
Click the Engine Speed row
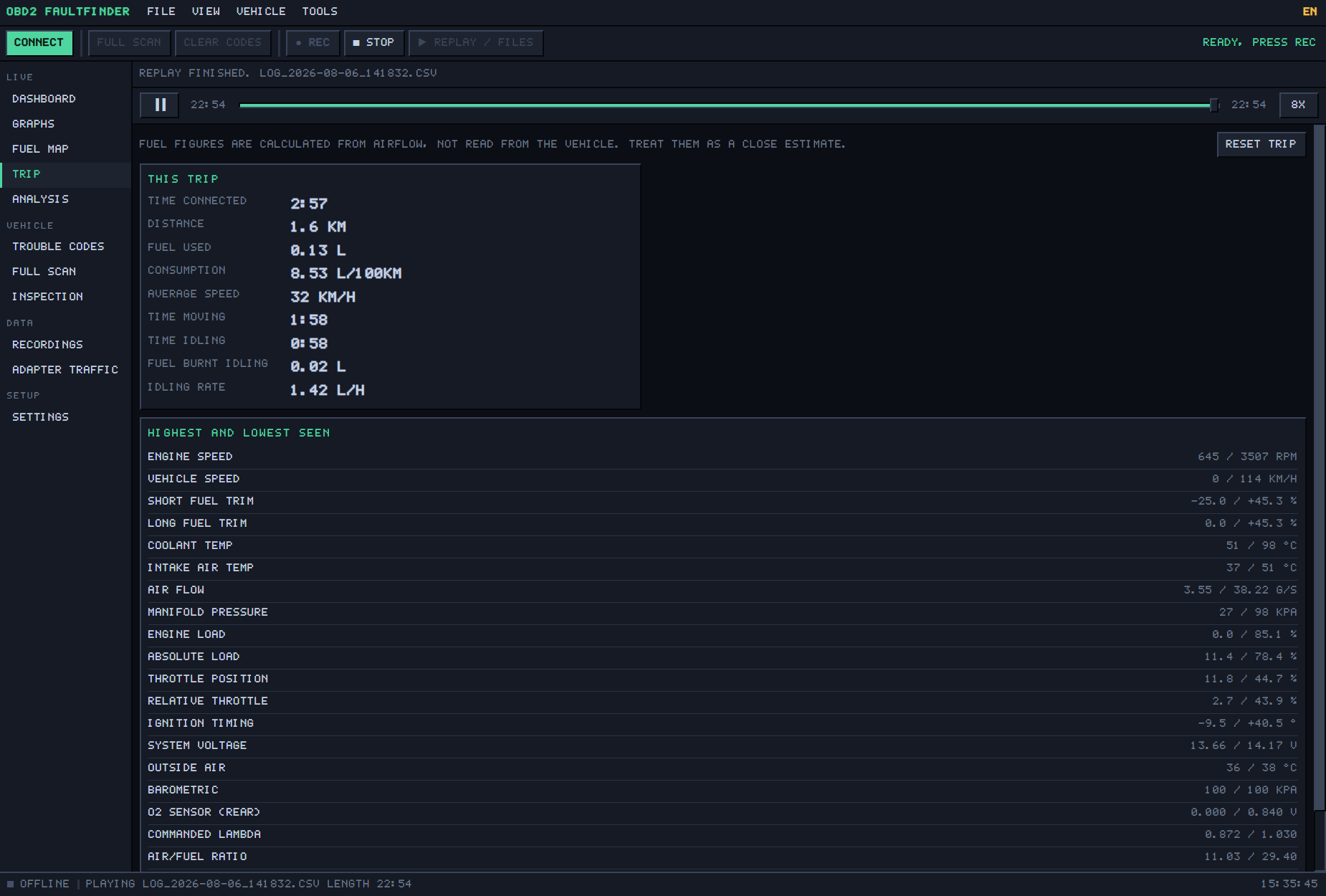coord(722,457)
